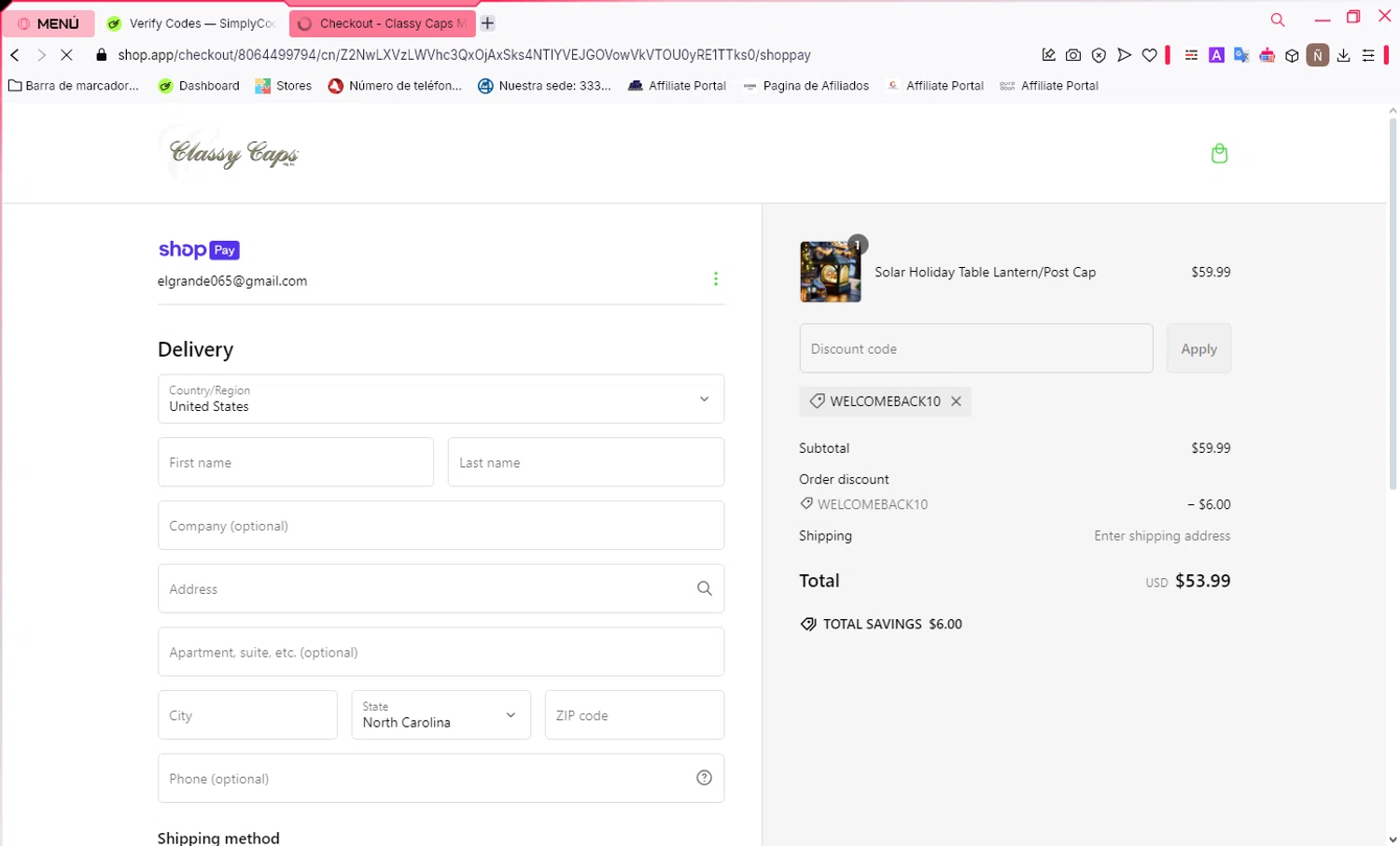Image resolution: width=1400 pixels, height=846 pixels.
Task: Open the green shopping bag cart icon
Action: [1219, 153]
